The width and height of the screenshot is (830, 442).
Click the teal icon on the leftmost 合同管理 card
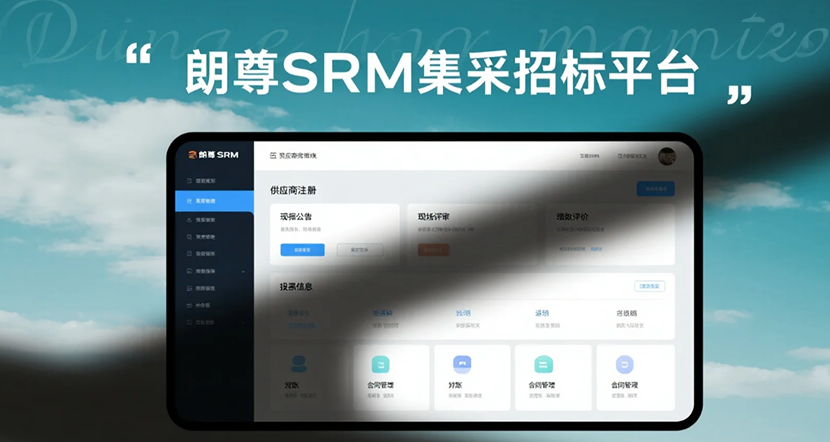[380, 365]
